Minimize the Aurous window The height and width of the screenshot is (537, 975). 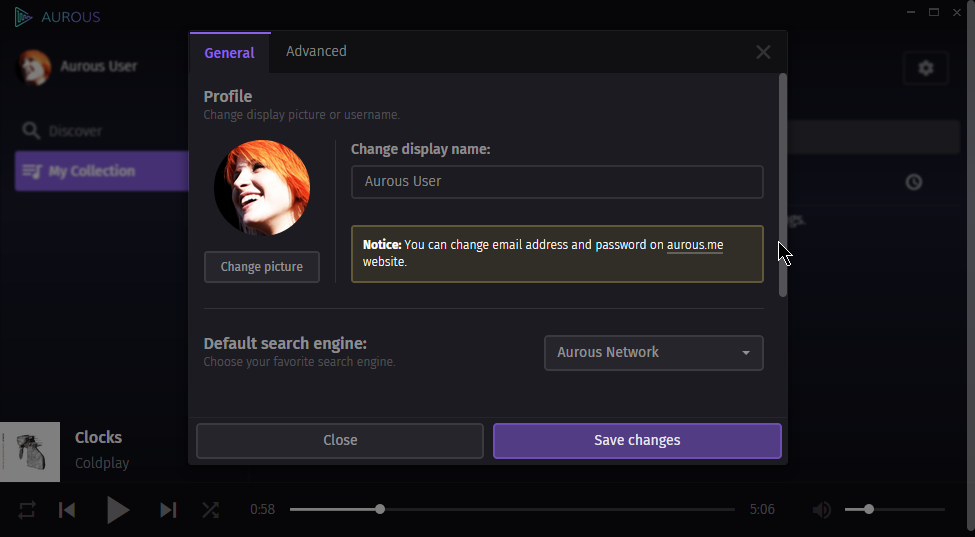click(x=911, y=12)
